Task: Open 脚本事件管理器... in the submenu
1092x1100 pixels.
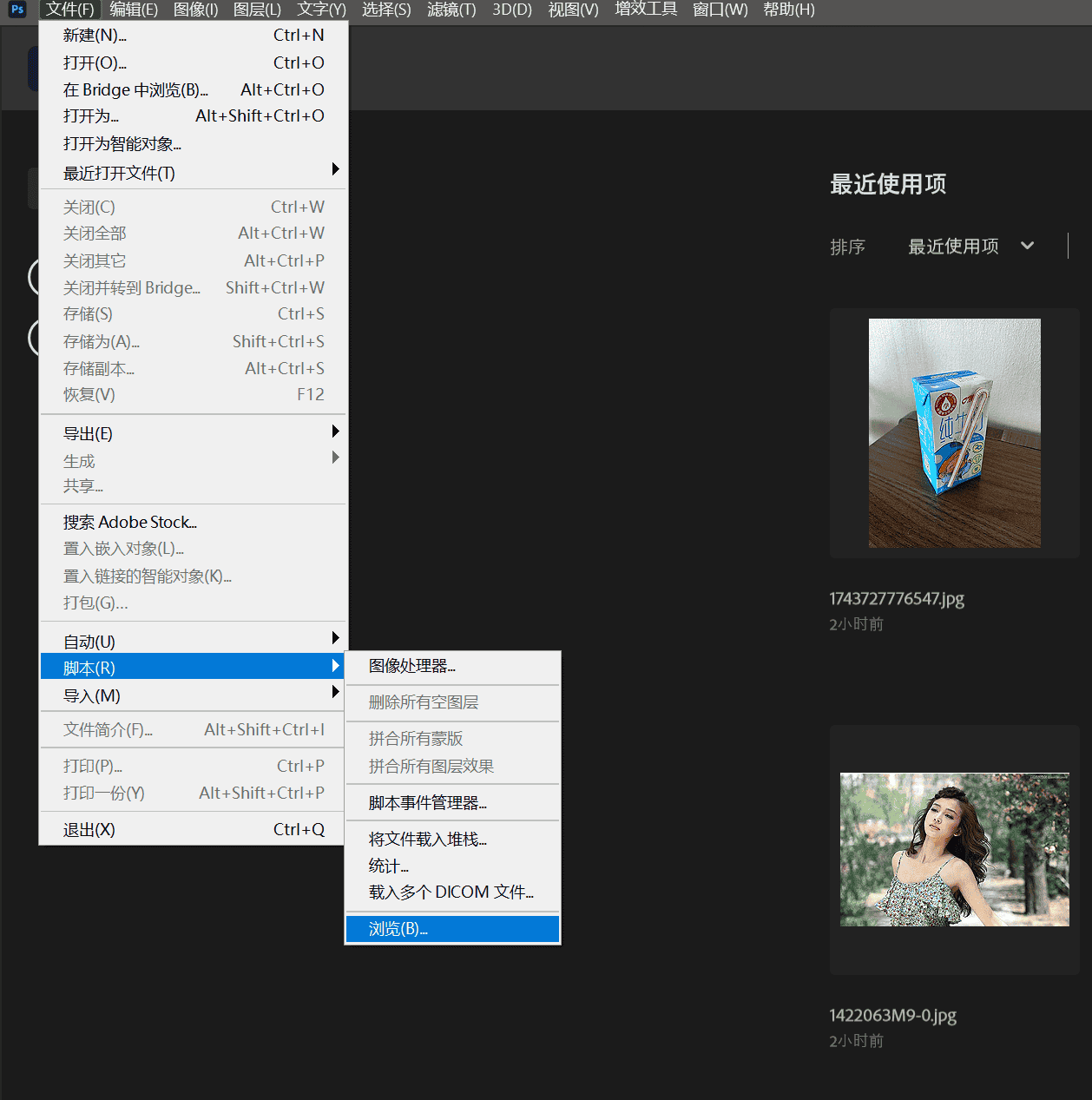Action: [x=452, y=803]
